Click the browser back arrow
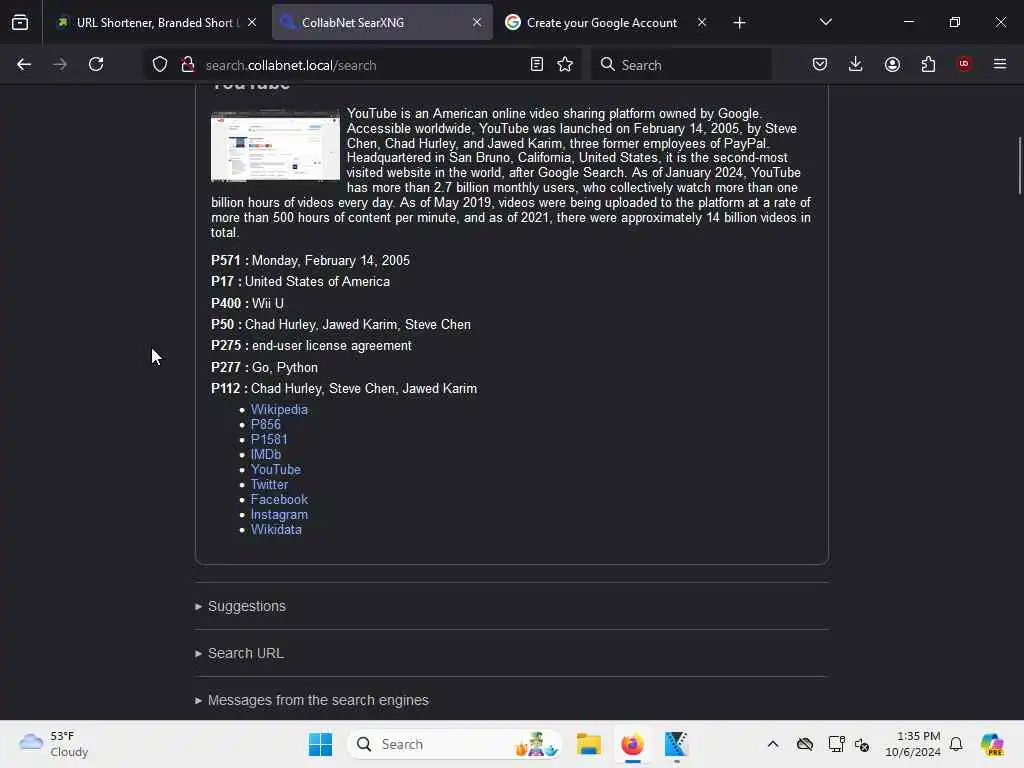Viewport: 1024px width, 768px height. click(24, 64)
